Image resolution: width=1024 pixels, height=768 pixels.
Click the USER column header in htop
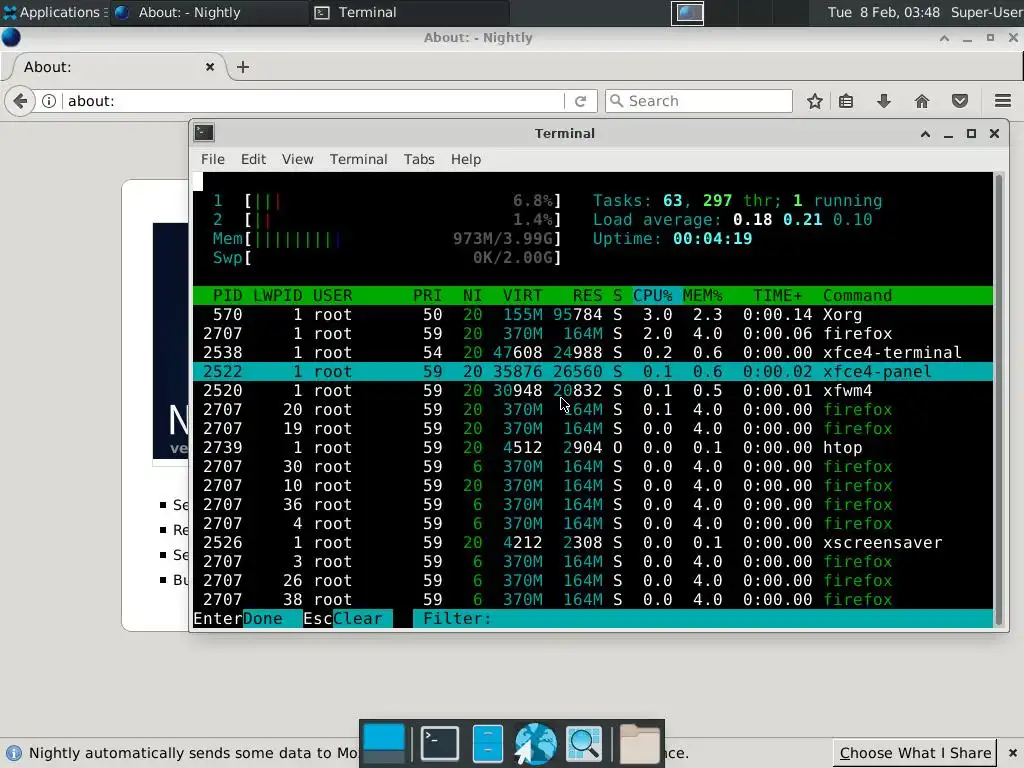(332, 295)
